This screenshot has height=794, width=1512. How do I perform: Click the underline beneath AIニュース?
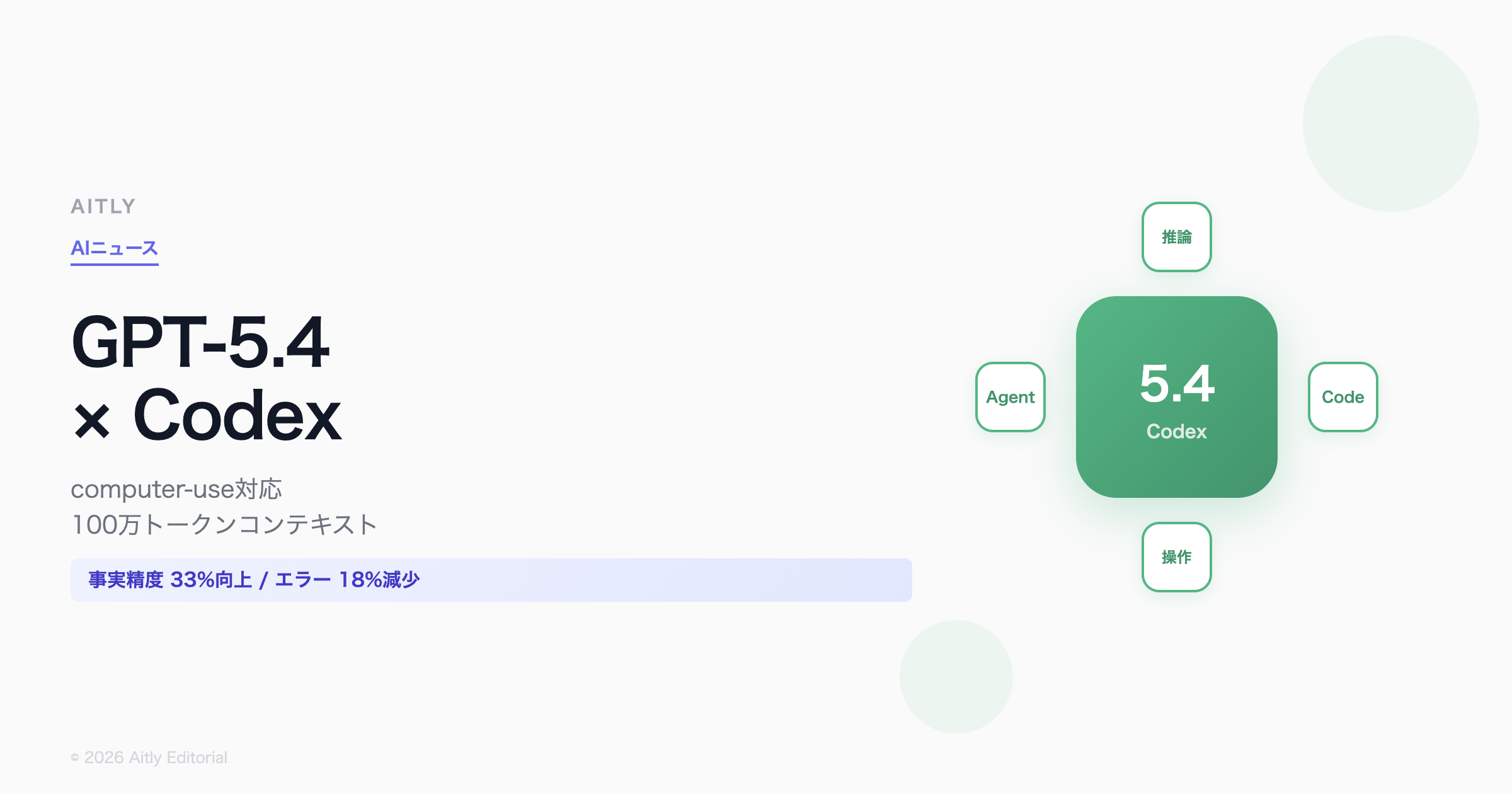point(114,265)
